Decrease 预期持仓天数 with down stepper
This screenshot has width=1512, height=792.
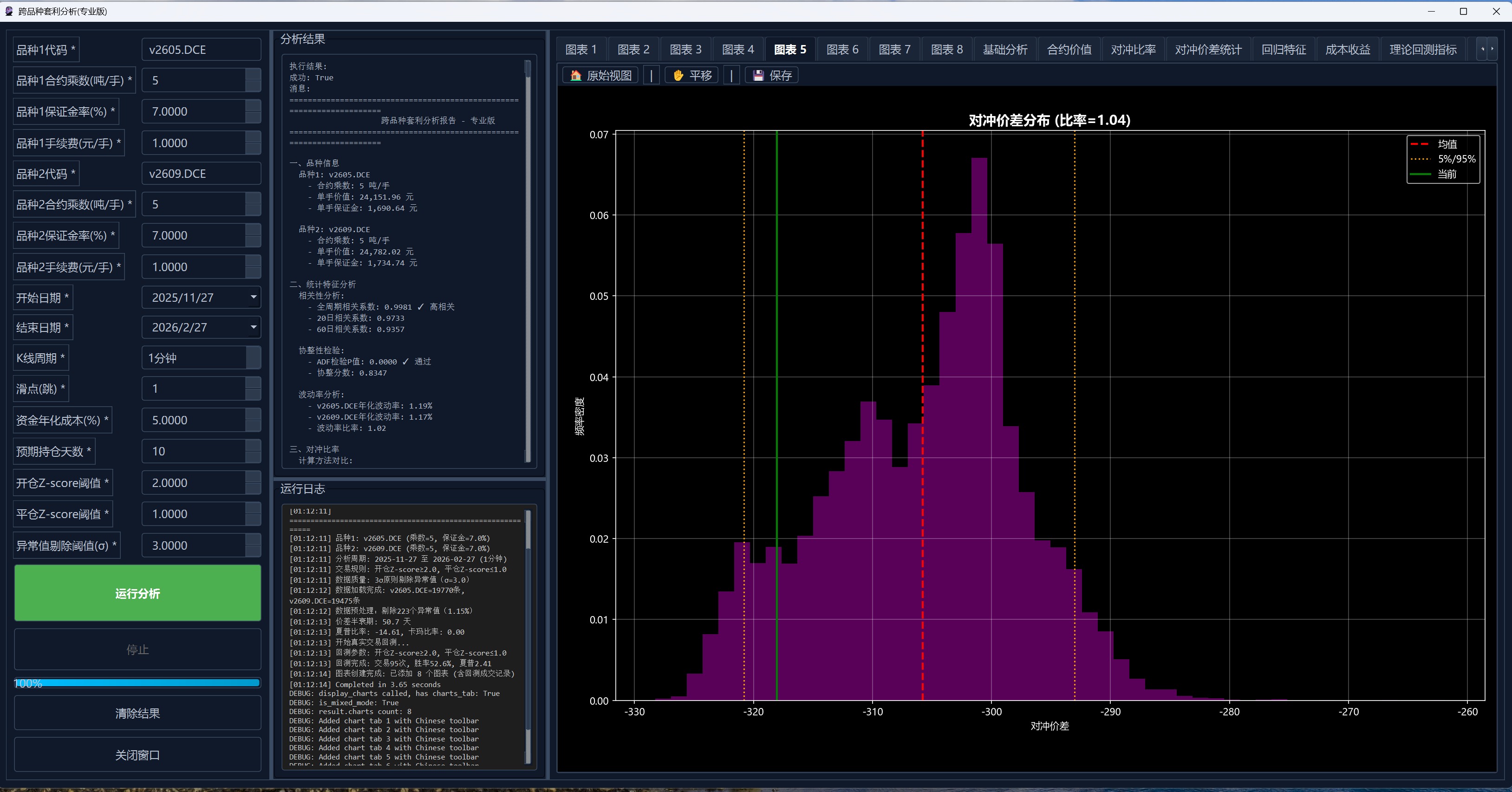pos(253,458)
